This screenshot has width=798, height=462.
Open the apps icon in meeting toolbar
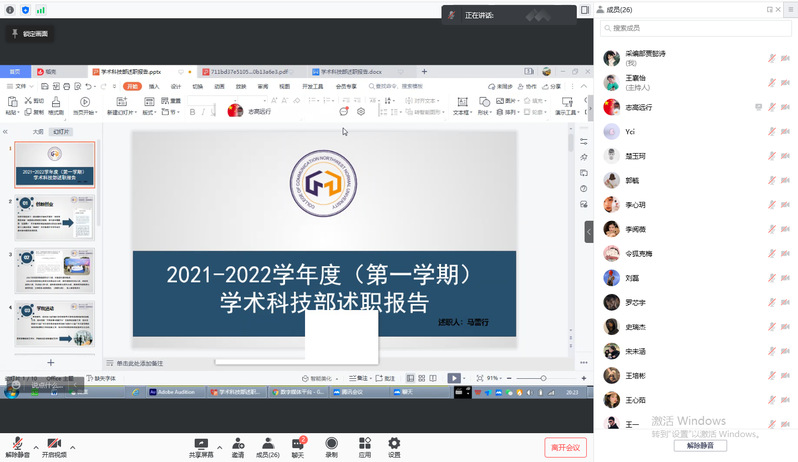(364, 443)
